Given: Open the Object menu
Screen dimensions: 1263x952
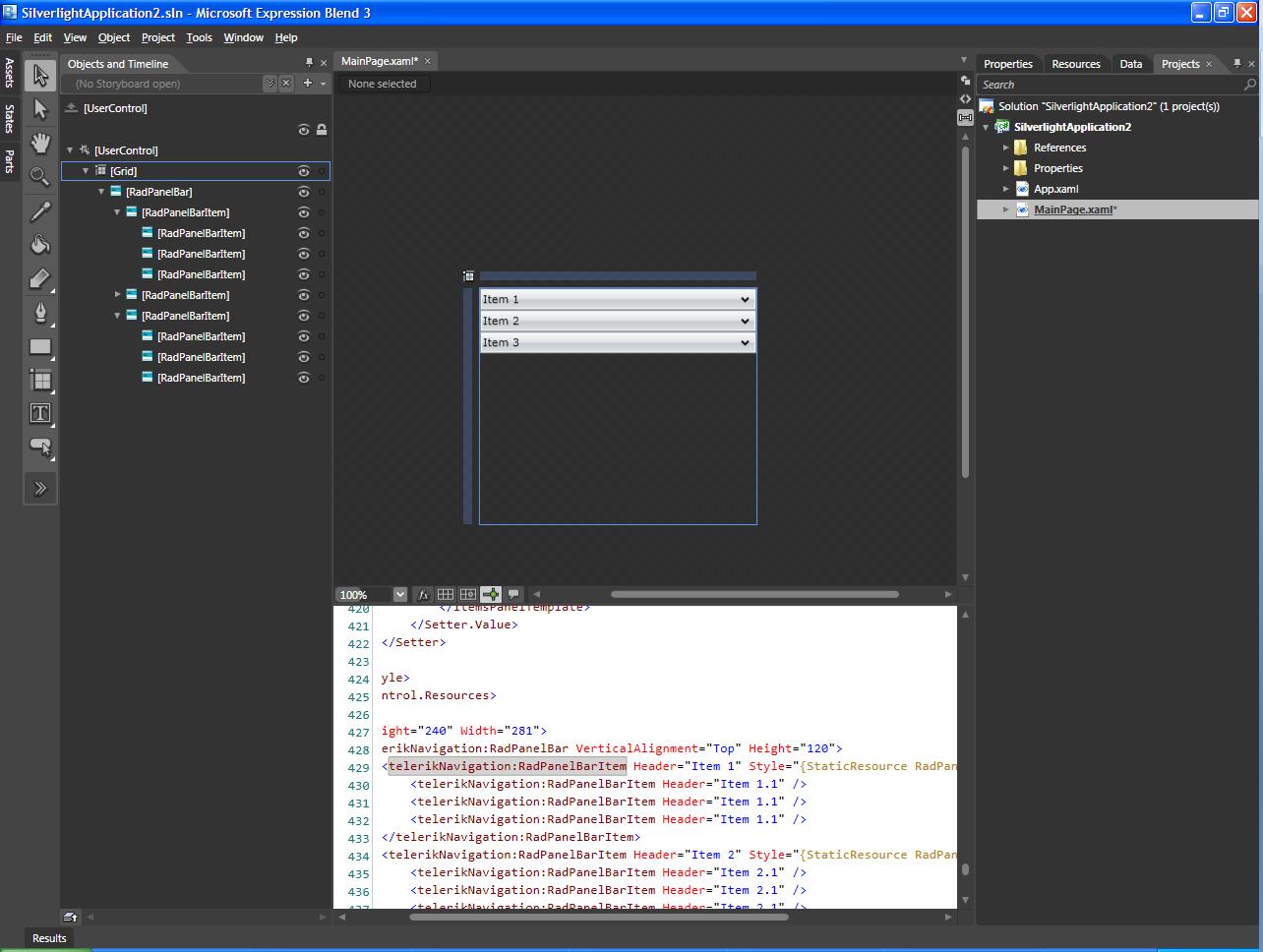Looking at the screenshot, I should click(114, 37).
